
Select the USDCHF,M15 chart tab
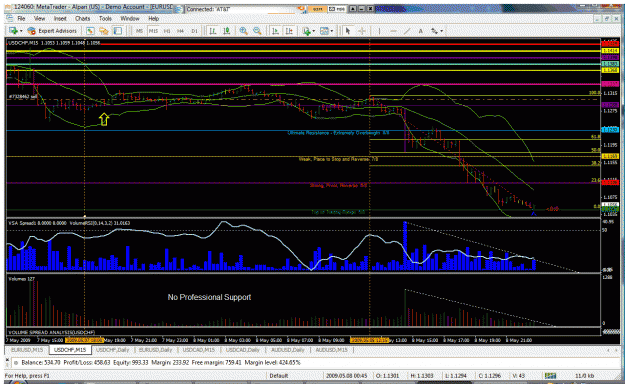click(x=70, y=350)
